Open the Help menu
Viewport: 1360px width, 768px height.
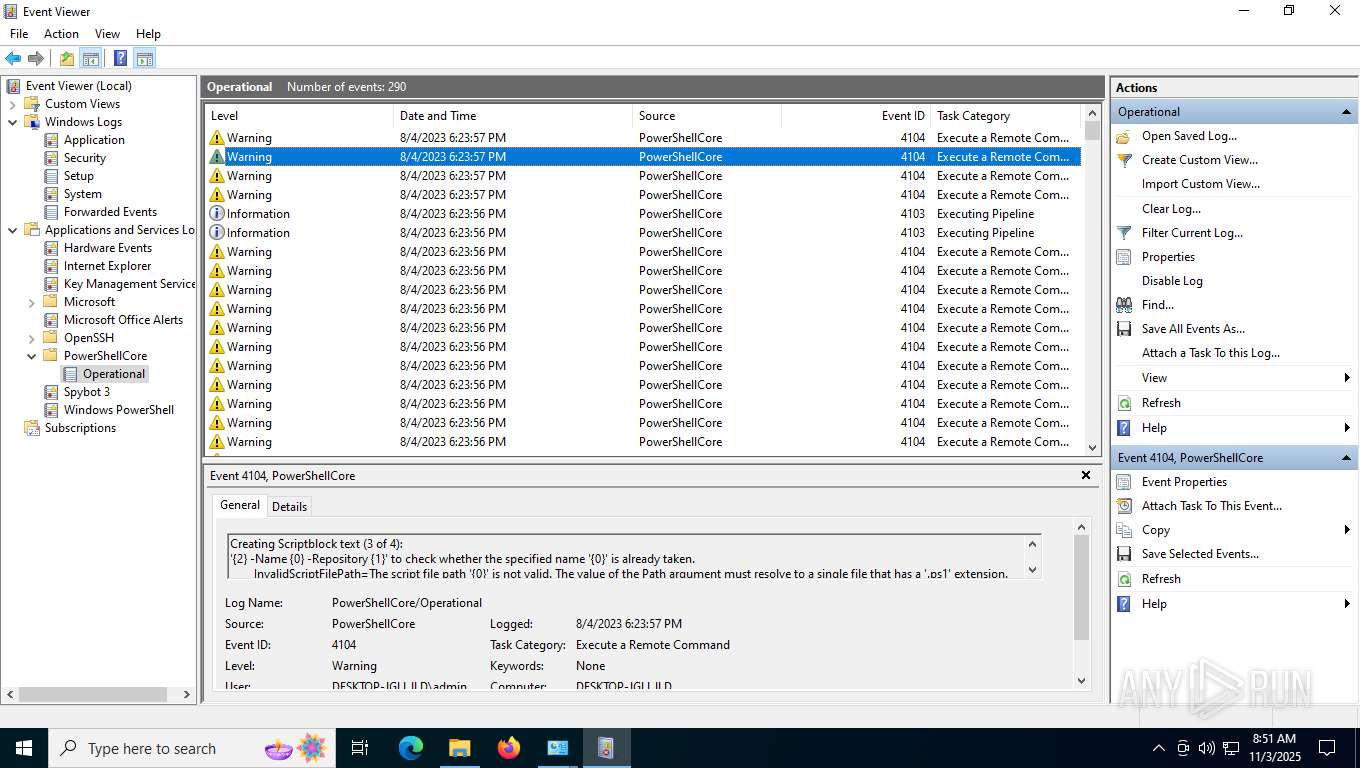tap(148, 34)
